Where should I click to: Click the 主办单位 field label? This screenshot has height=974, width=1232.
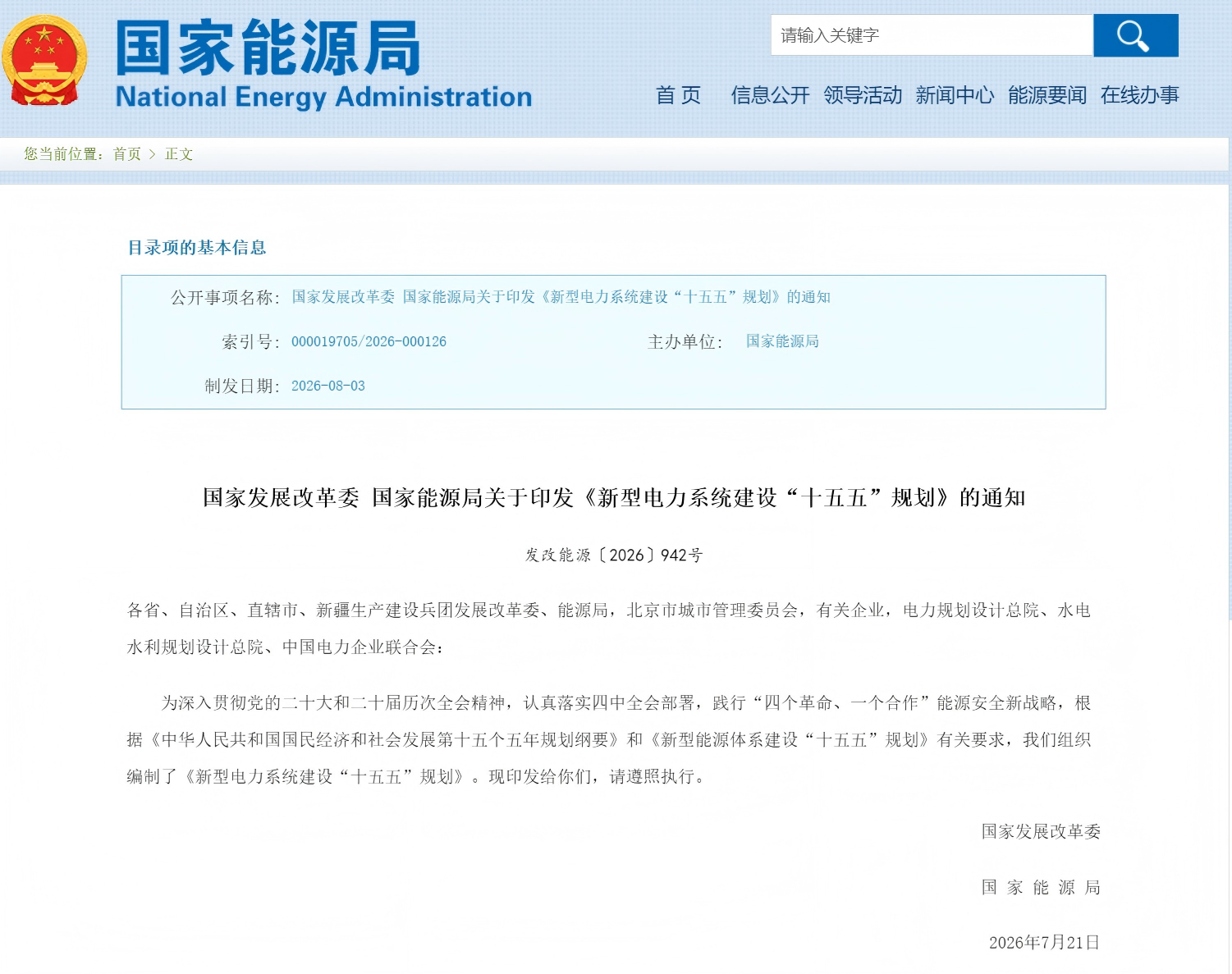tap(685, 341)
